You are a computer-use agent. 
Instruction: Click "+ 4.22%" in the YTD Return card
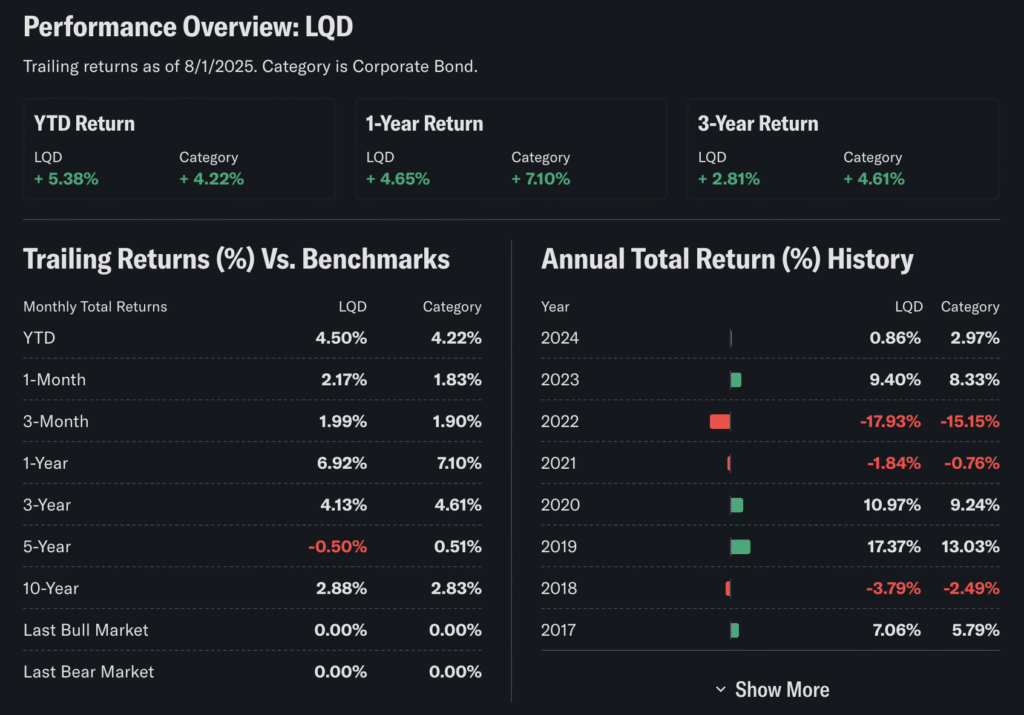tap(212, 179)
